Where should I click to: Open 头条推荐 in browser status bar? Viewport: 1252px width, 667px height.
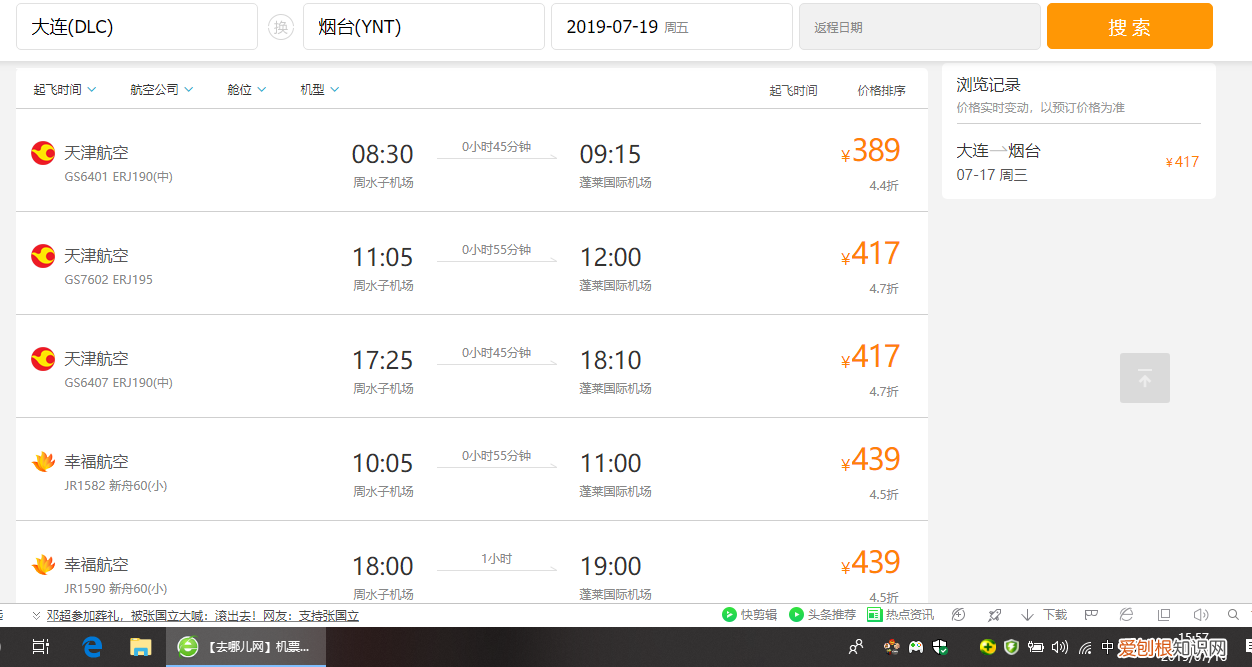(x=822, y=615)
